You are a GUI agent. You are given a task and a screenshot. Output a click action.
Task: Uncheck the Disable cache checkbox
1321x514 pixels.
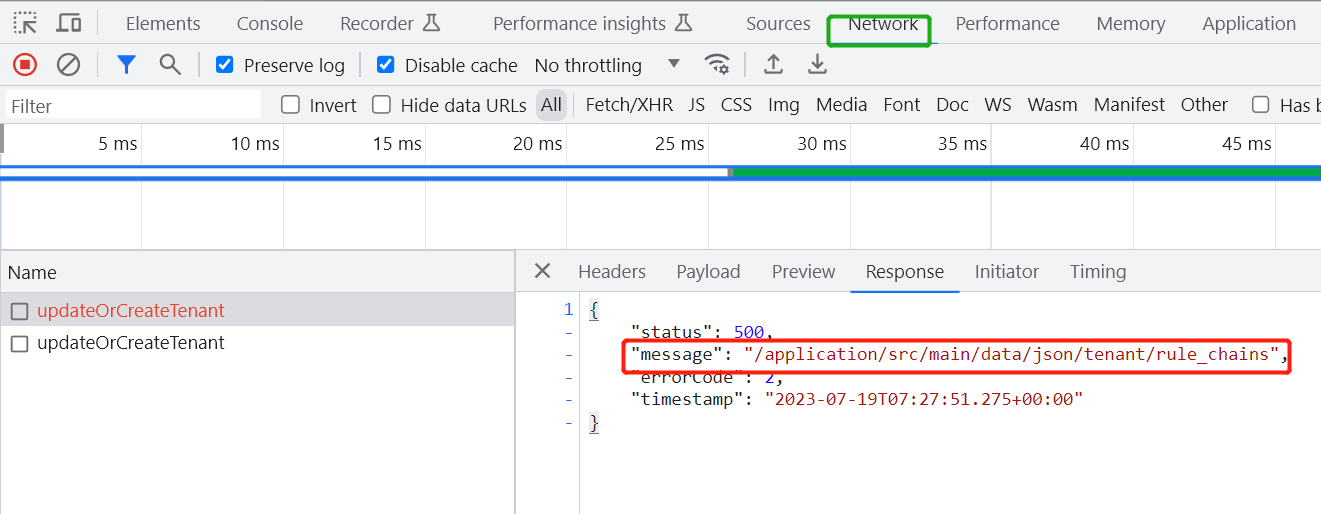point(386,65)
